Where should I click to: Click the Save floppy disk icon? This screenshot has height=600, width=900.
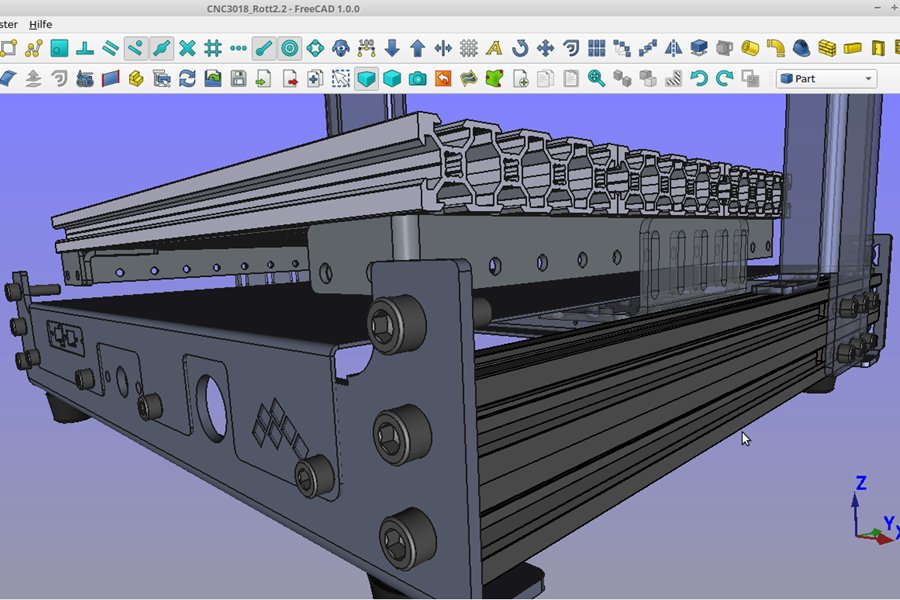click(238, 79)
